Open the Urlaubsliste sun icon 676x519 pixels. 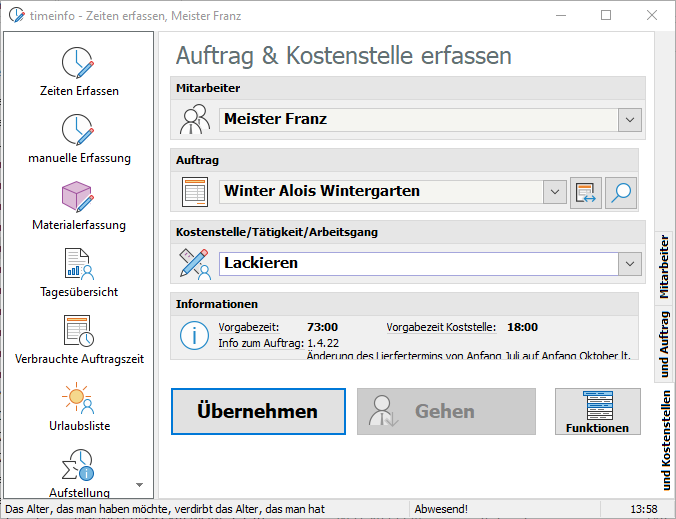[x=79, y=400]
